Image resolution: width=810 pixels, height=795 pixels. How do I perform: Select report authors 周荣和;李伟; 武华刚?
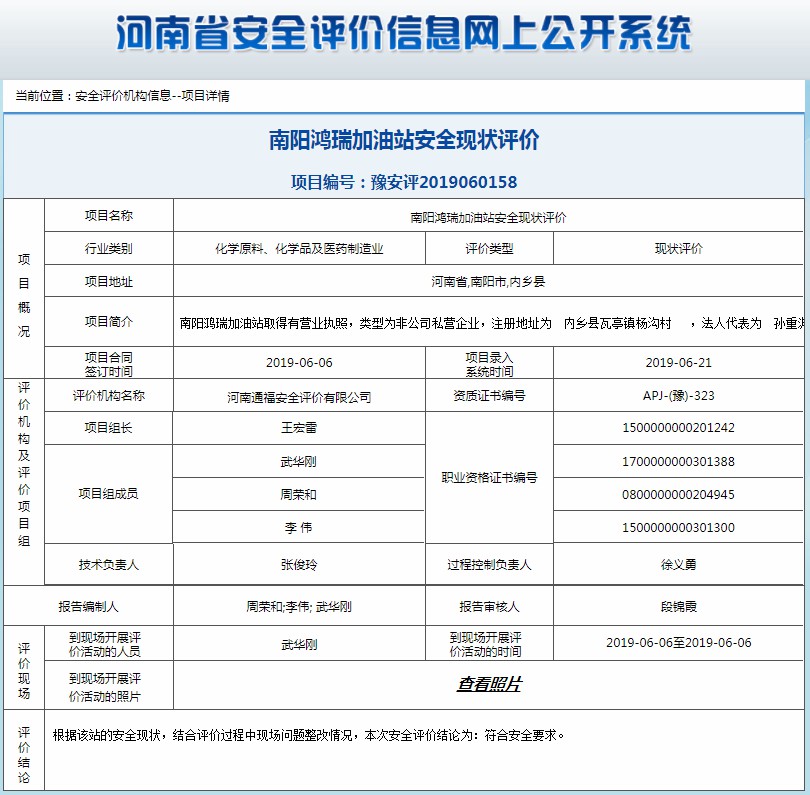point(299,606)
